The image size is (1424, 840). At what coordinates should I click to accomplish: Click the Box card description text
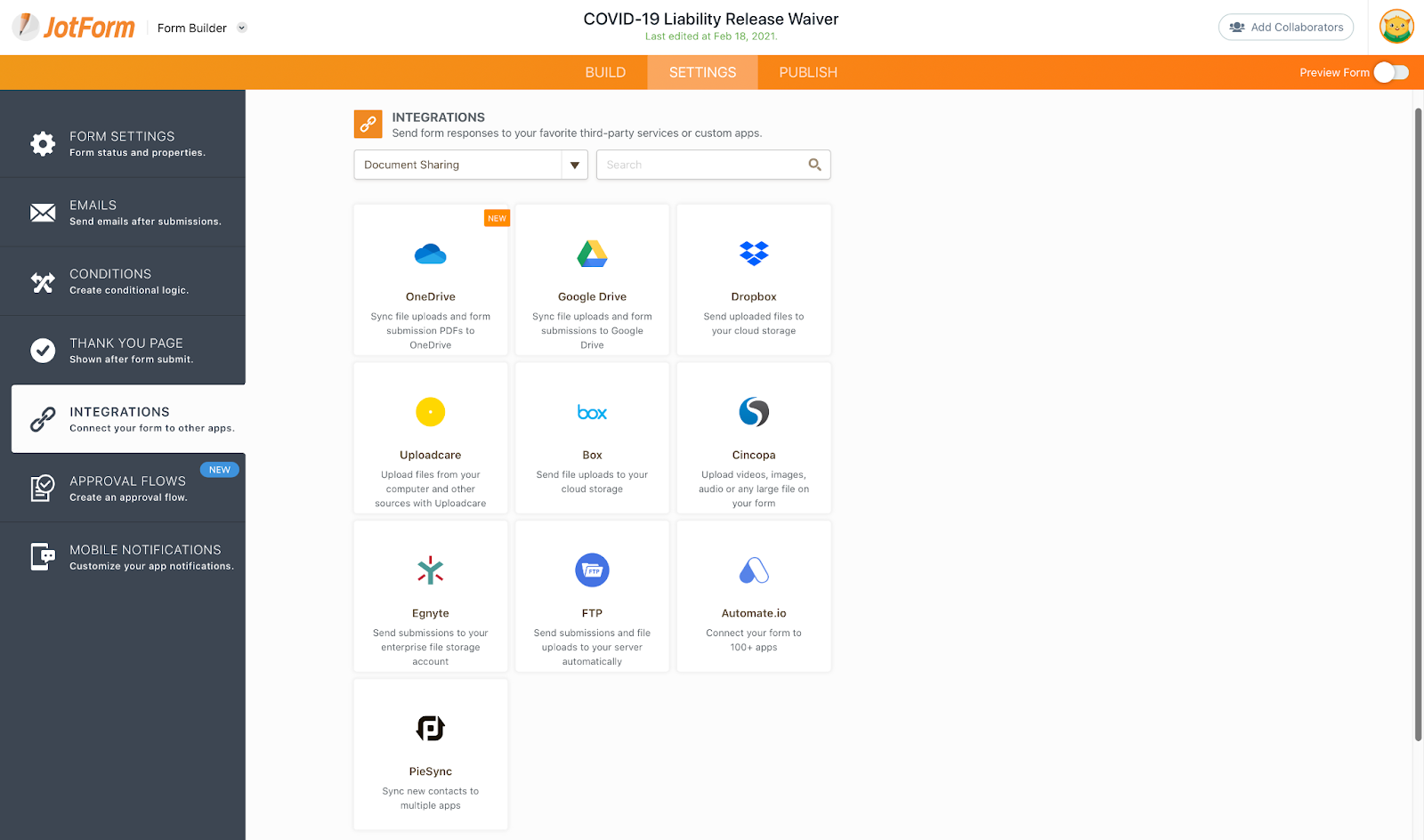click(592, 482)
